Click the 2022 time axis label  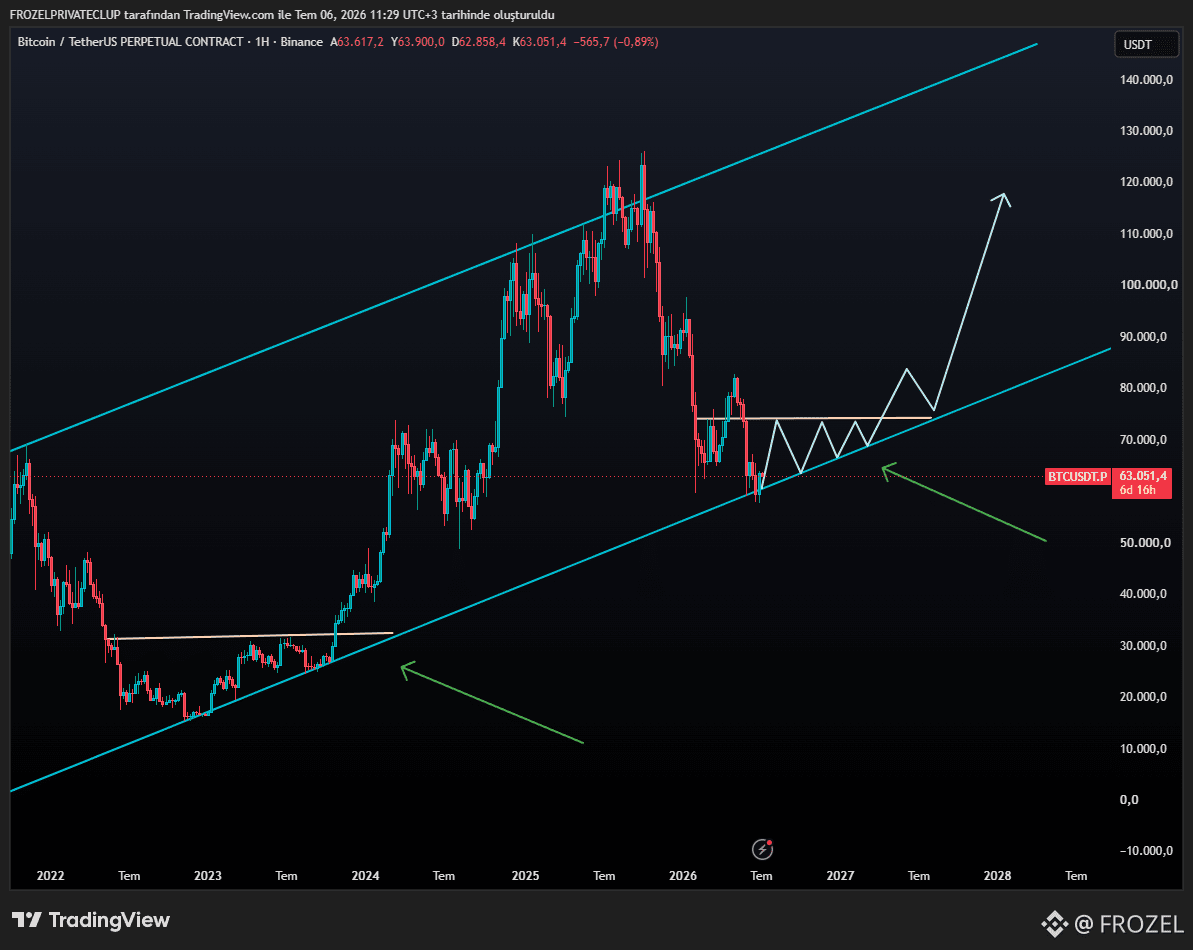tap(51, 875)
